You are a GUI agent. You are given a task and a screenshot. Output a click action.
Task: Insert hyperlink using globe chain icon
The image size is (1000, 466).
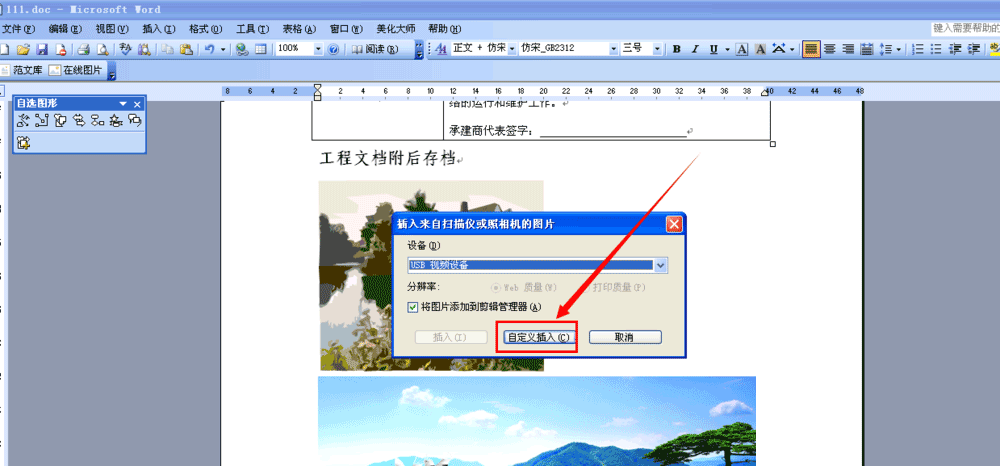[x=242, y=49]
